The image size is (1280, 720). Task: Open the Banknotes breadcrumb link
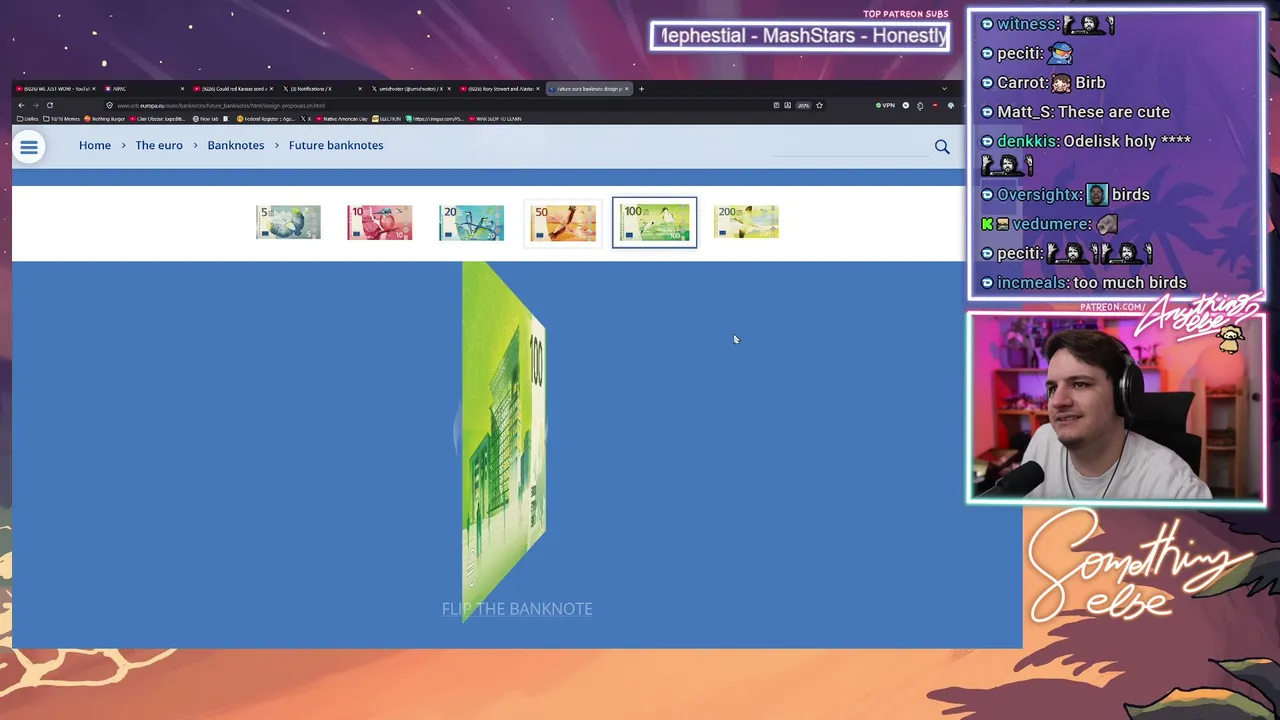tap(236, 145)
